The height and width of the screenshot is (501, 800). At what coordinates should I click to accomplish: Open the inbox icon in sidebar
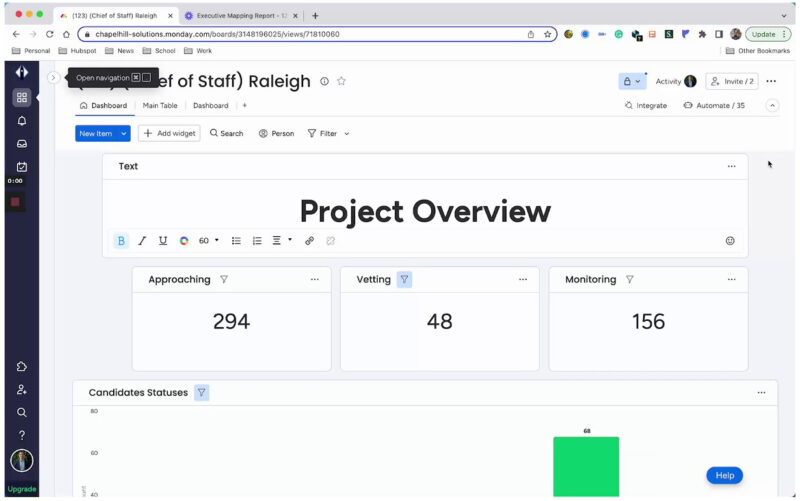tap(22, 144)
